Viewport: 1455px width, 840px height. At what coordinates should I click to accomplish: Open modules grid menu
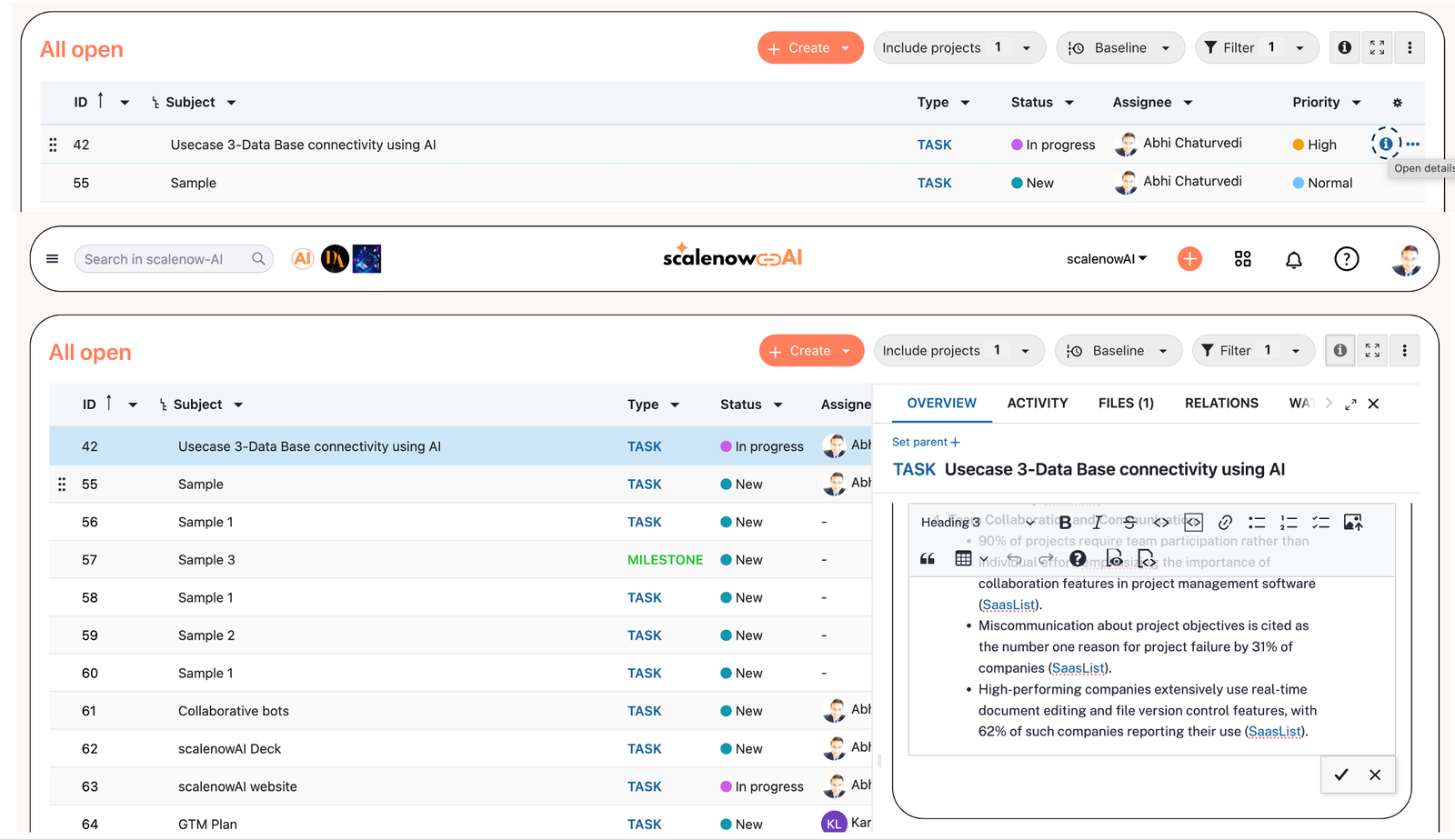click(x=1242, y=259)
